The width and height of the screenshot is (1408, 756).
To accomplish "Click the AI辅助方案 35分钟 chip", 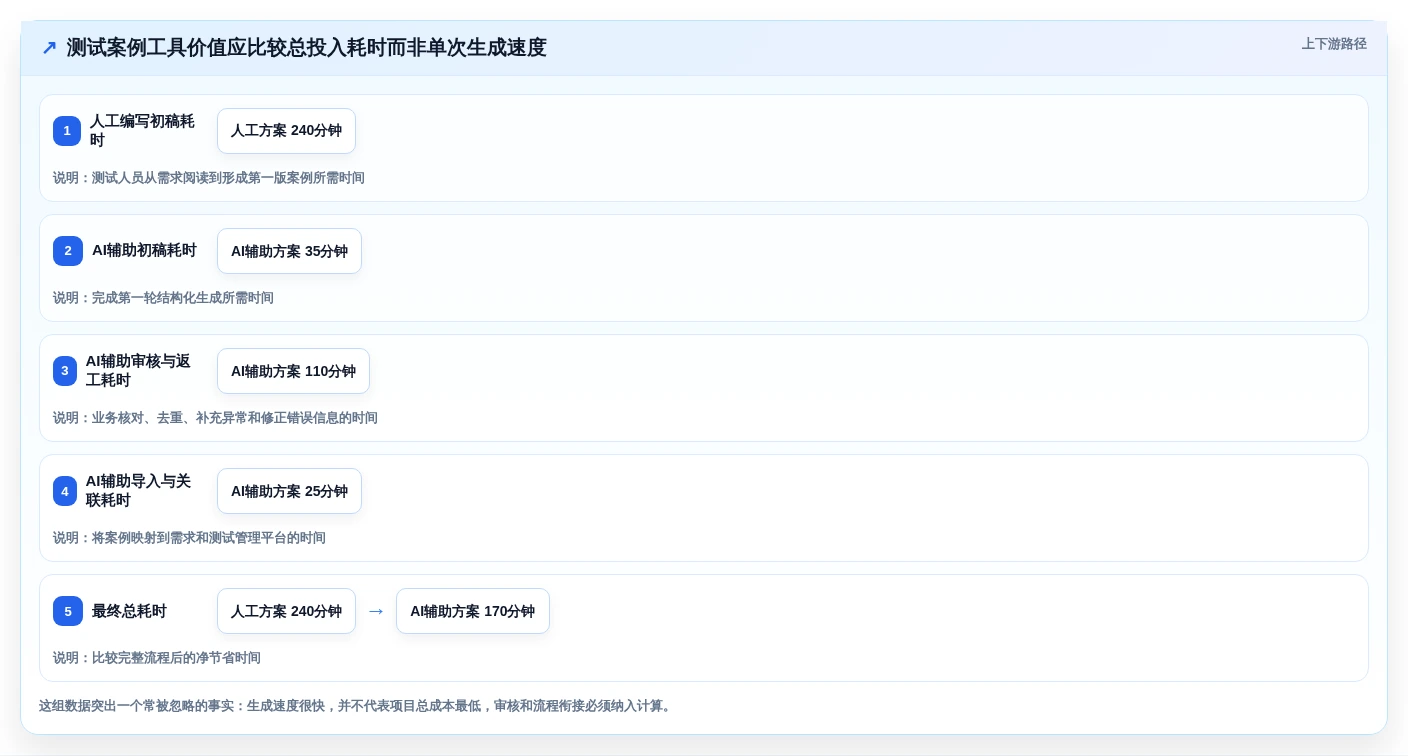I will 289,251.
